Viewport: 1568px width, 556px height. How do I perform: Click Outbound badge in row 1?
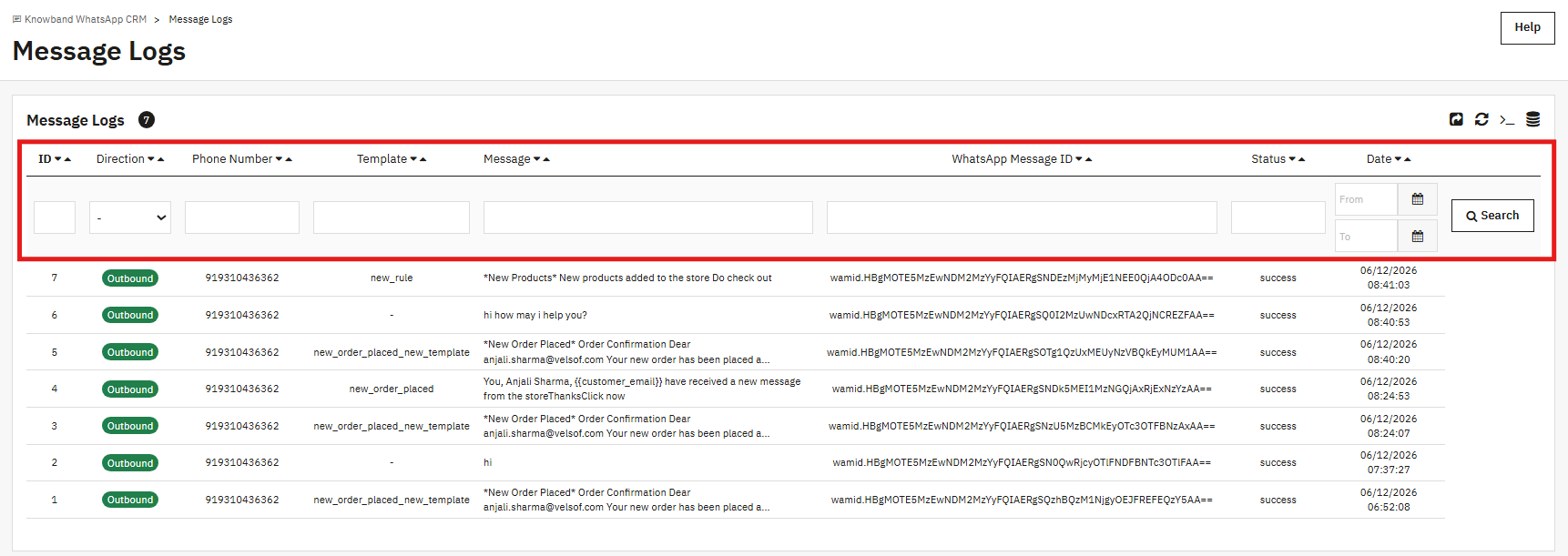click(130, 500)
